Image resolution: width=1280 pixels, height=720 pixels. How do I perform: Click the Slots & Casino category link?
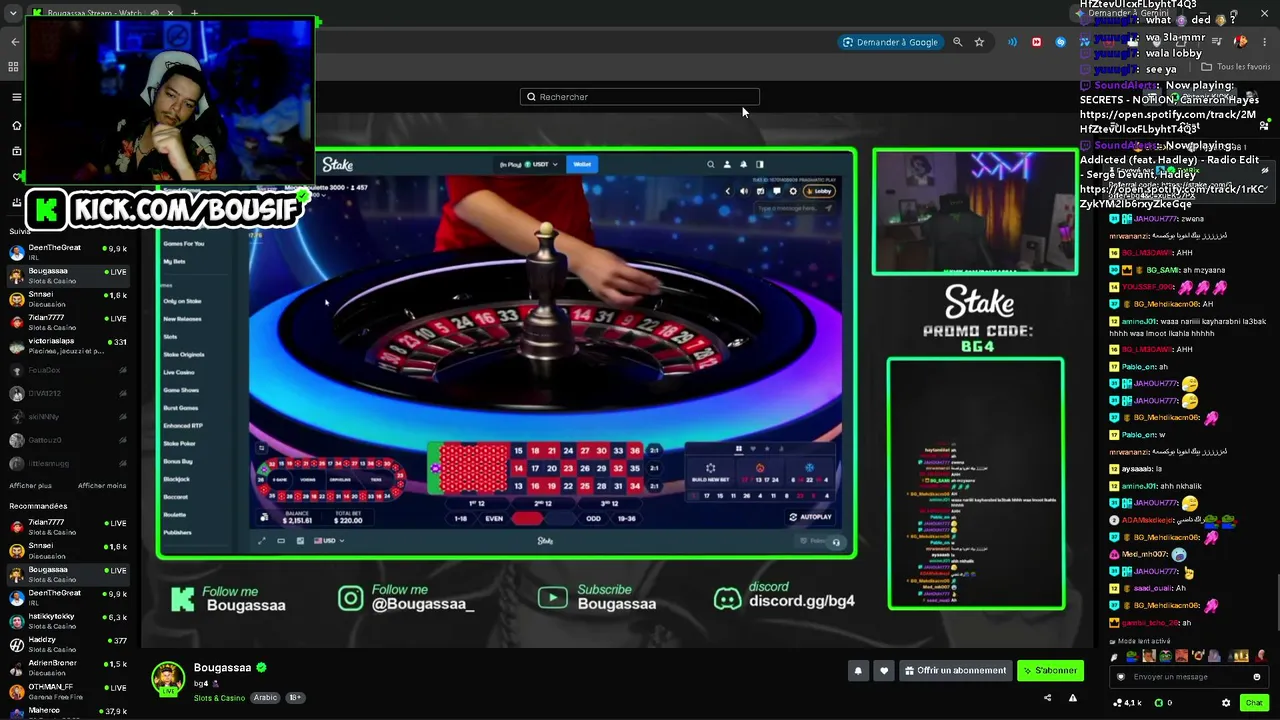pyautogui.click(x=219, y=698)
